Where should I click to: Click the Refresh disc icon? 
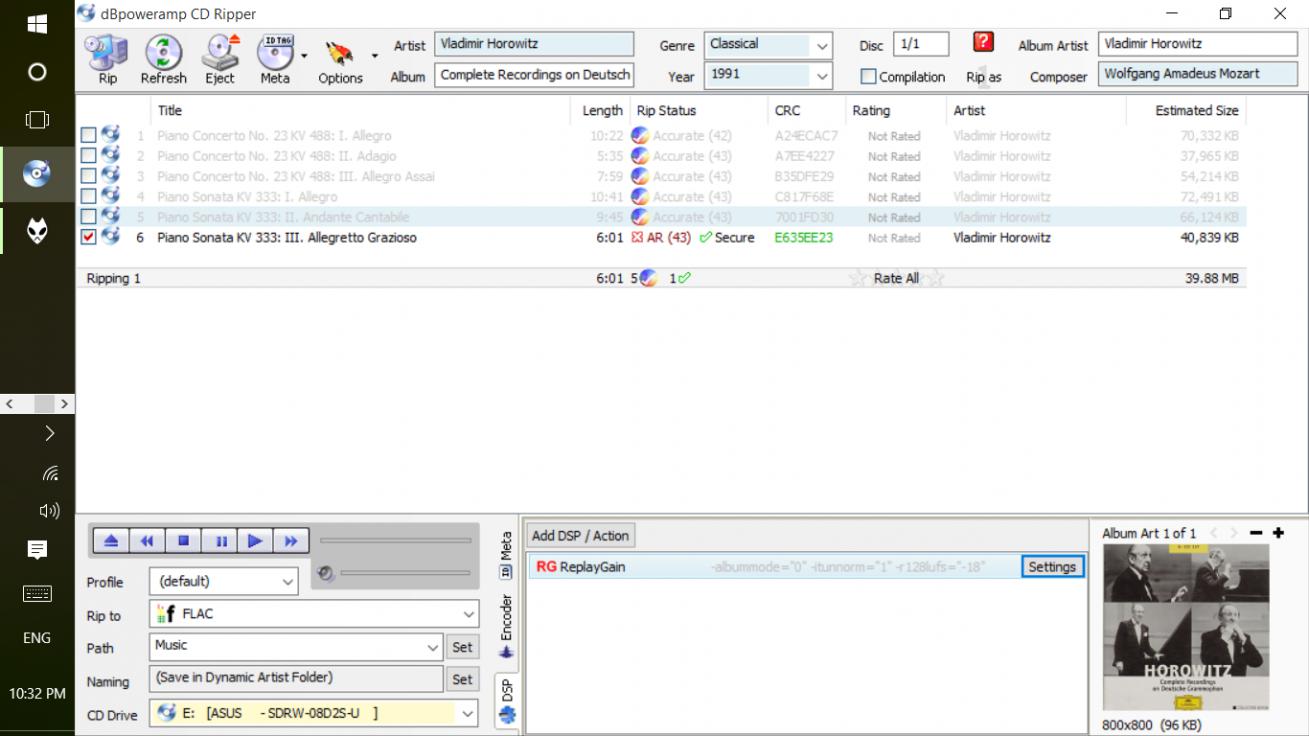(x=163, y=59)
